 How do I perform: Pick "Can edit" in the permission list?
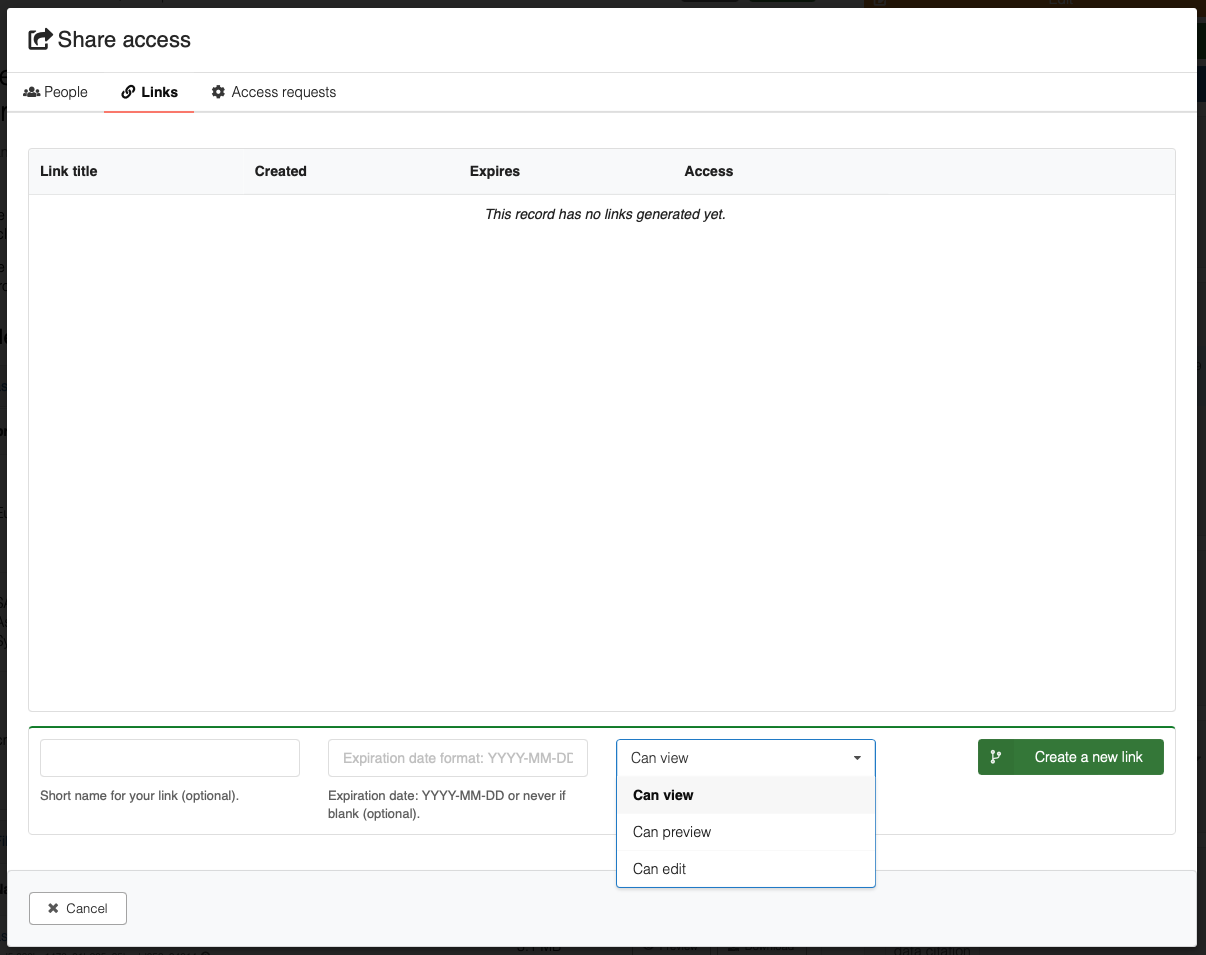pos(660,869)
